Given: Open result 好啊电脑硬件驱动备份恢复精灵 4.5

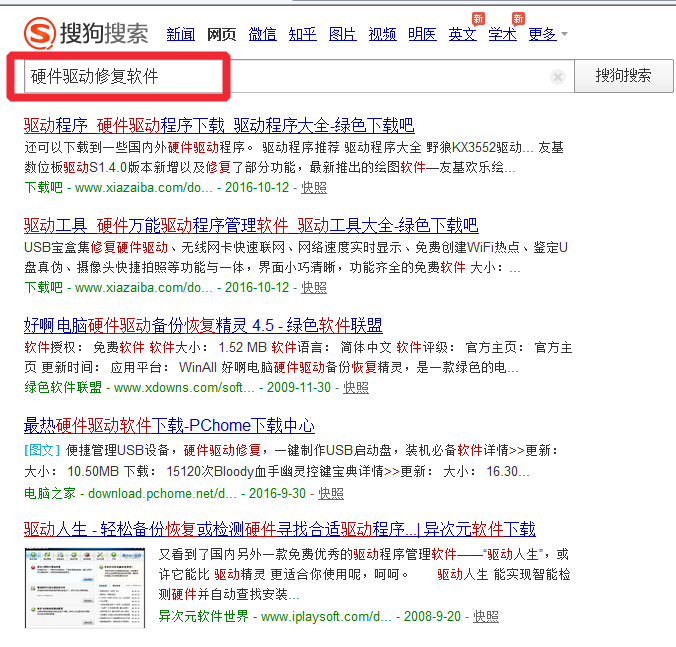Looking at the screenshot, I should [x=203, y=325].
